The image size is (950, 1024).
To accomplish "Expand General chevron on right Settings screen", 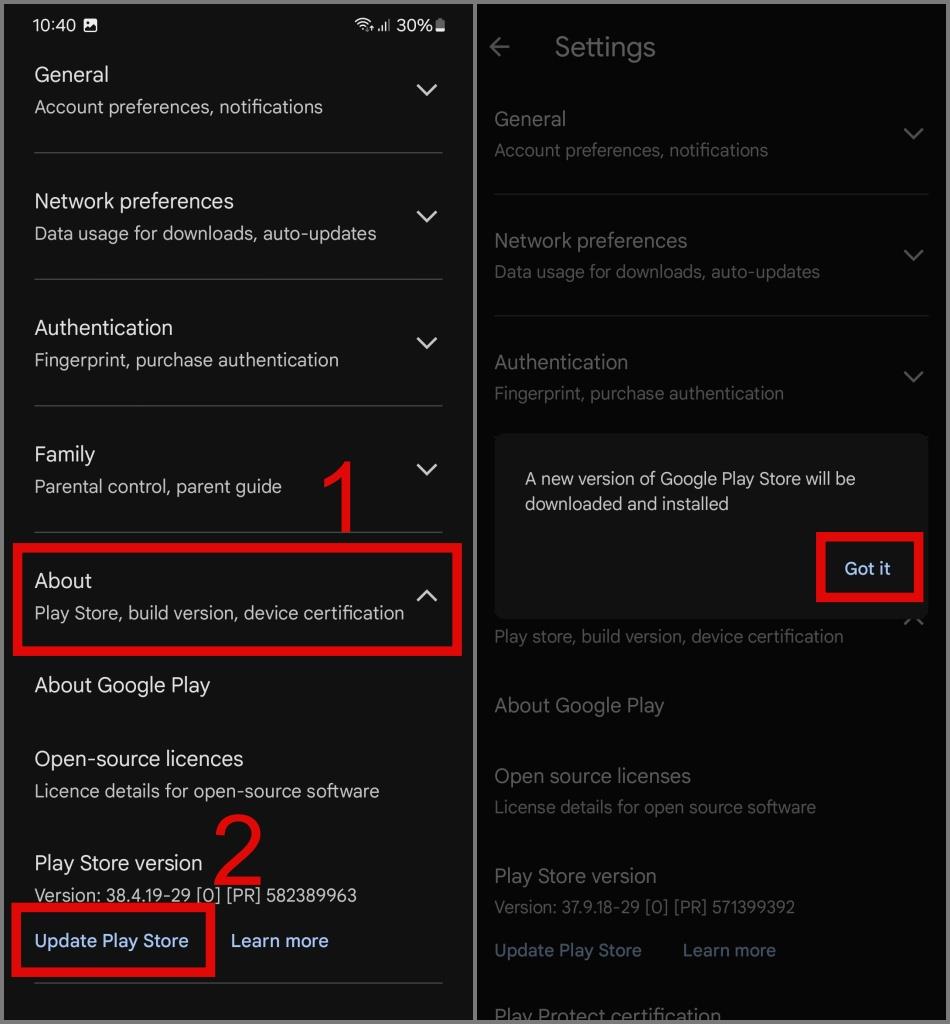I will click(913, 134).
